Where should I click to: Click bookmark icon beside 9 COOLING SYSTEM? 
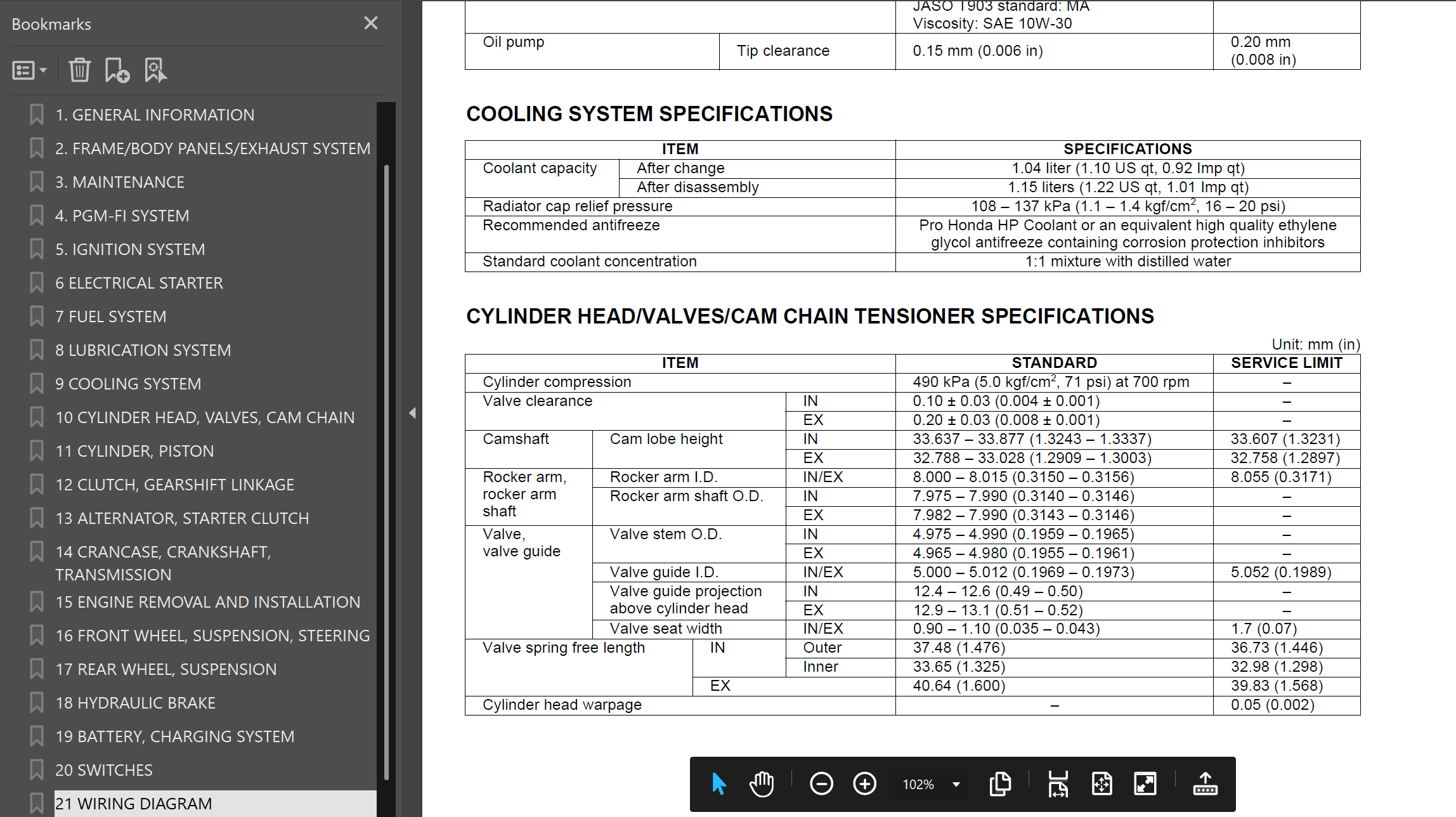pyautogui.click(x=37, y=384)
